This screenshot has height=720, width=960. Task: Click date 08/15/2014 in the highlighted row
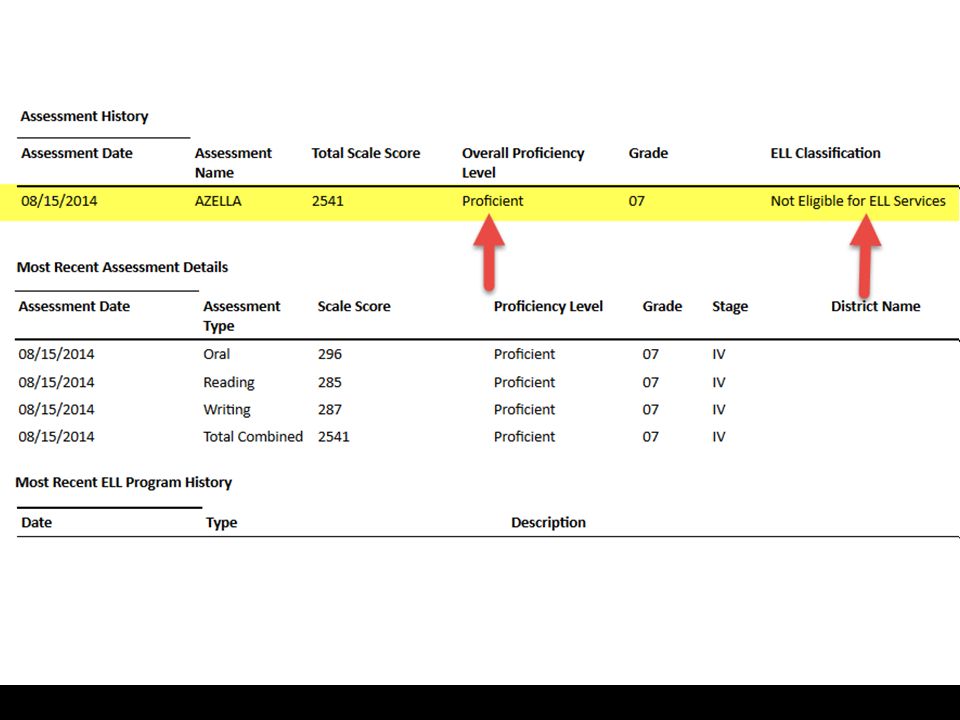click(x=59, y=201)
